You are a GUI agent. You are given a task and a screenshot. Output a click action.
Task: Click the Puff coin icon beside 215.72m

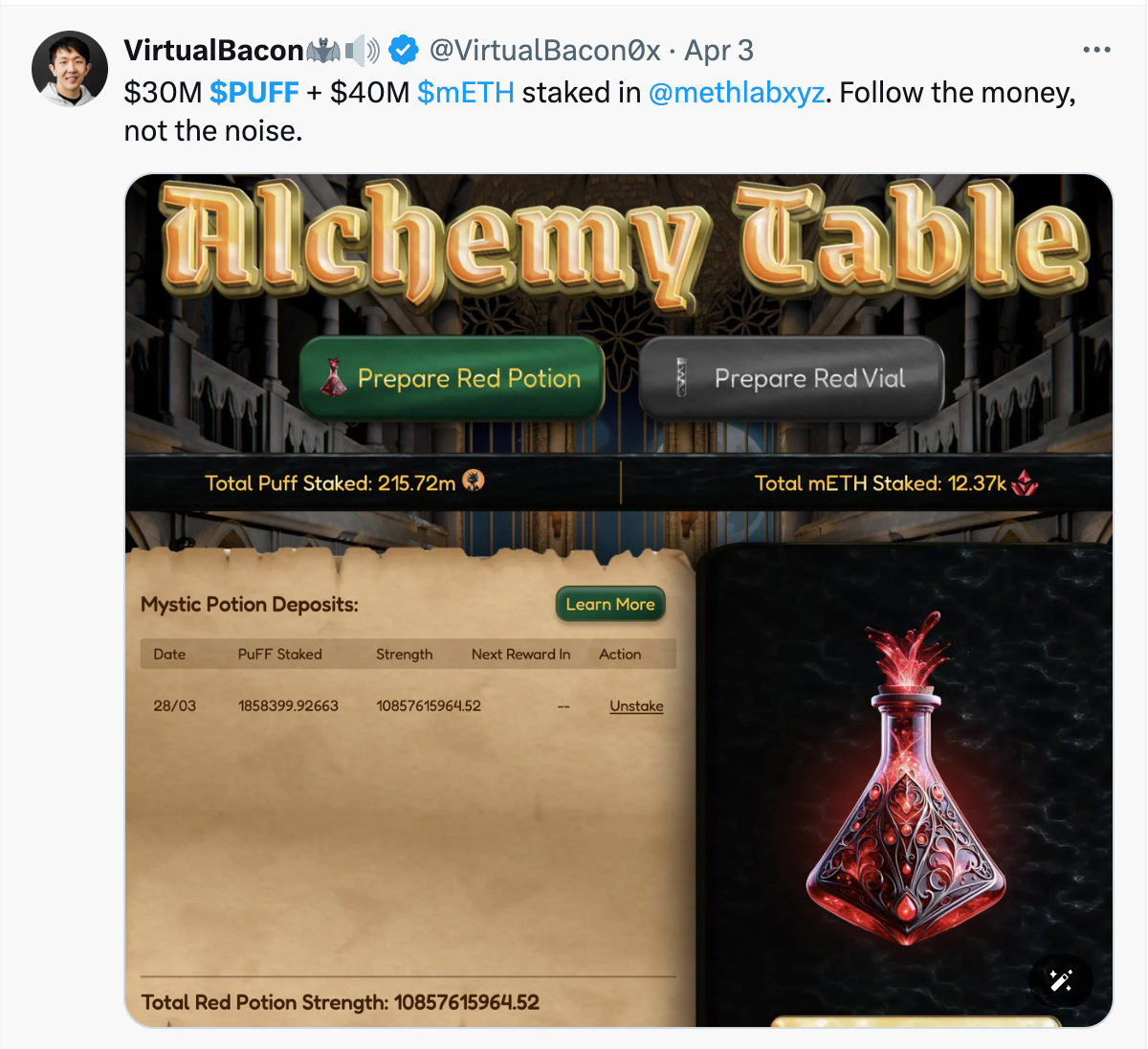click(x=474, y=481)
